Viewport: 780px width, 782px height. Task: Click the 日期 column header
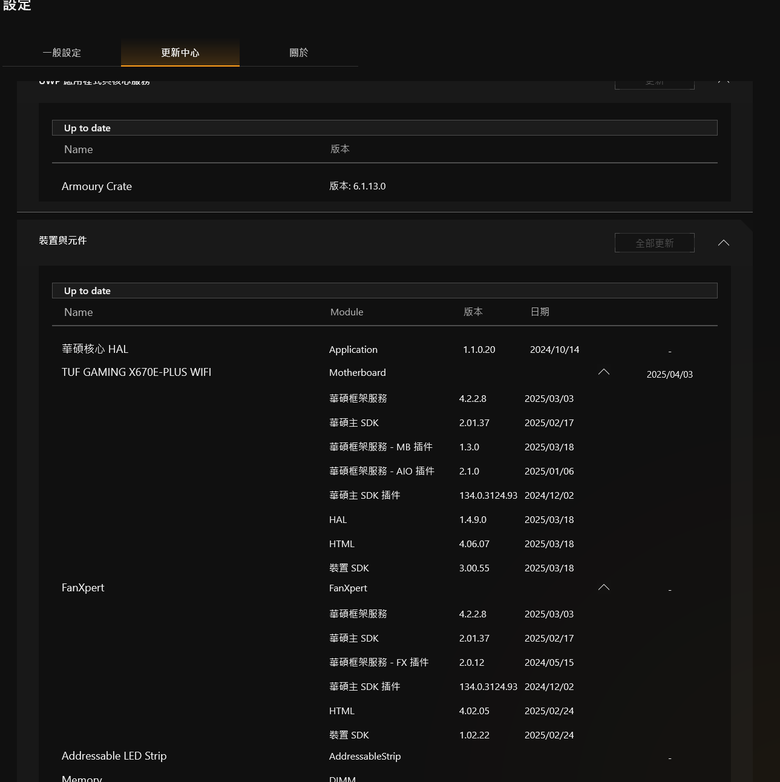(x=540, y=312)
